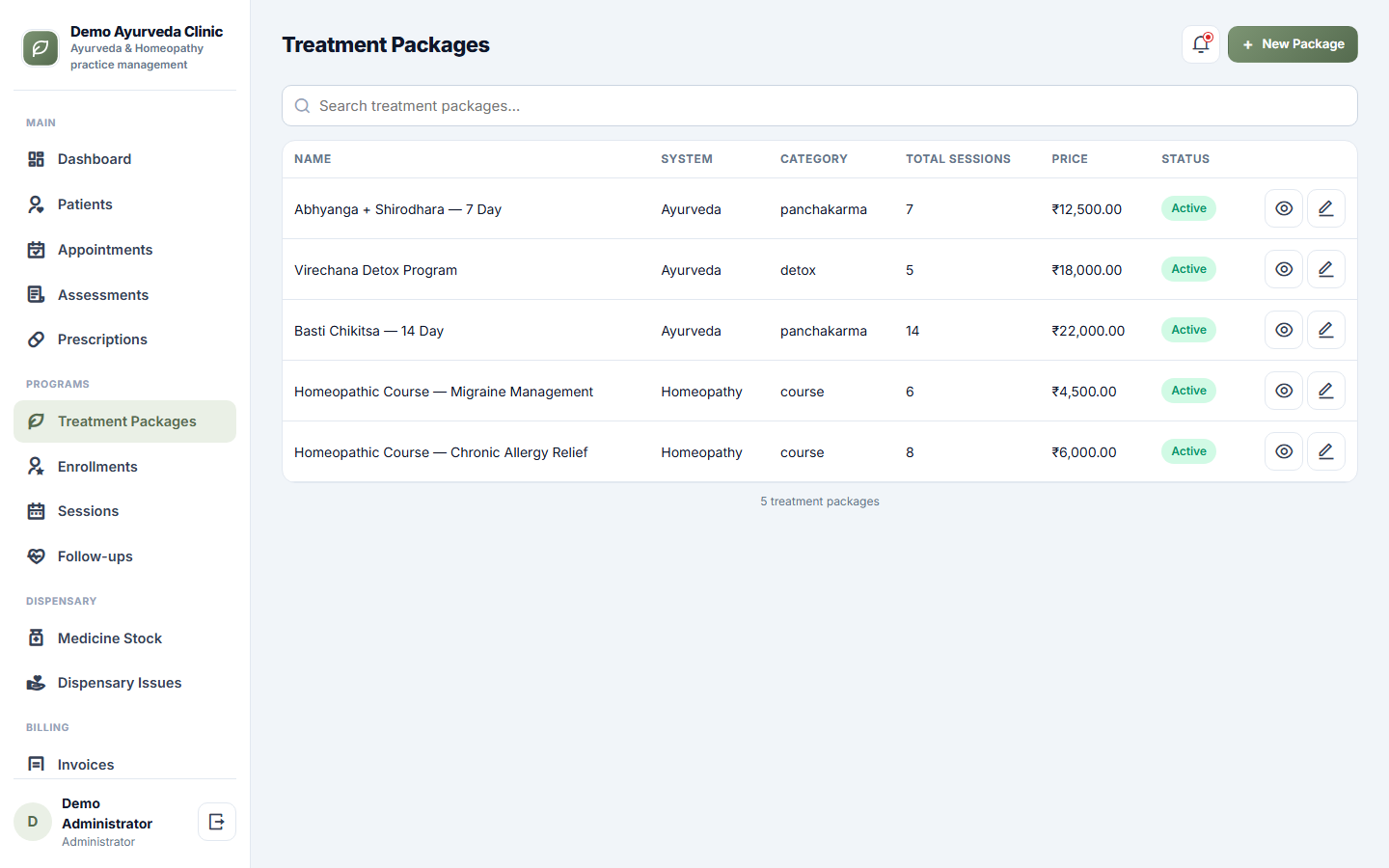Click the ₹22,000.00 price cell
Viewport: 1389px width, 868px height.
tap(1088, 331)
